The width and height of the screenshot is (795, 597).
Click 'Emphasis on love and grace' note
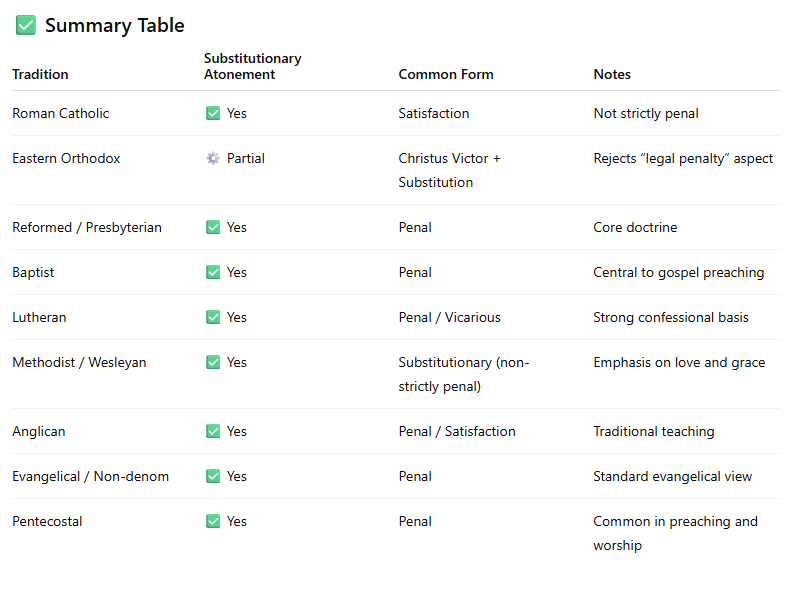coord(678,362)
